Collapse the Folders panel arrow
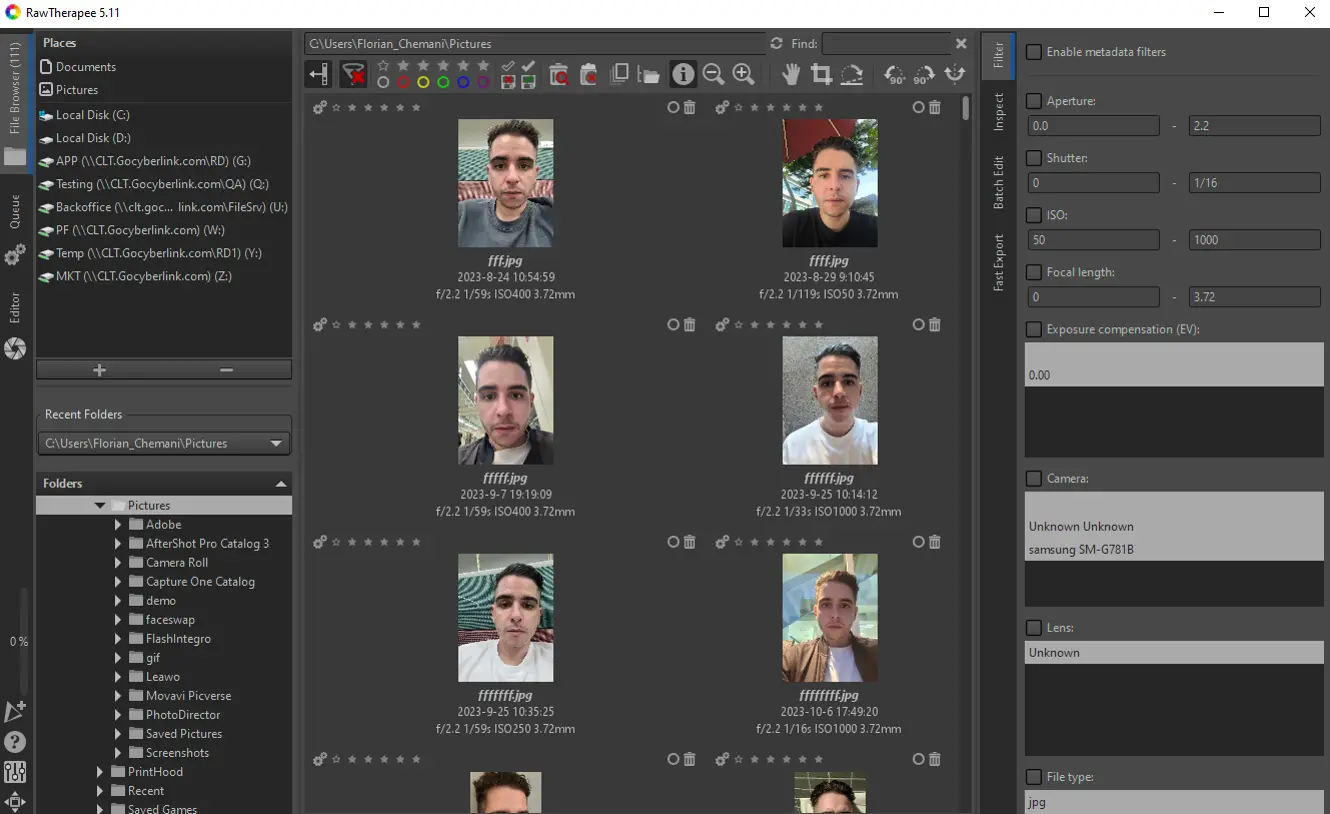The image size is (1330, 814). click(x=281, y=484)
